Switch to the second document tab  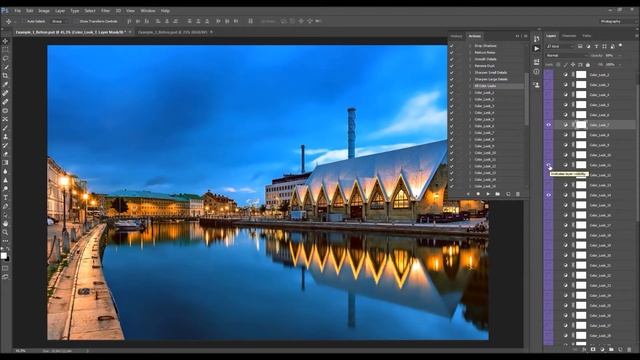pos(174,32)
